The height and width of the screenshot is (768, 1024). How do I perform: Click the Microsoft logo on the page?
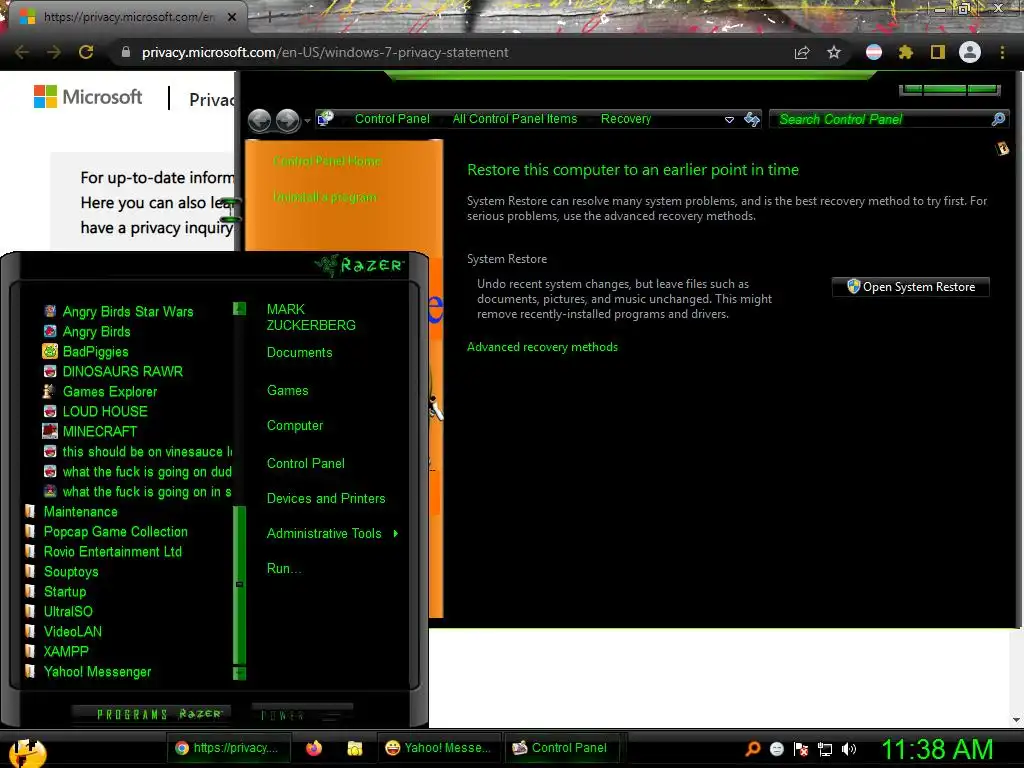88,97
